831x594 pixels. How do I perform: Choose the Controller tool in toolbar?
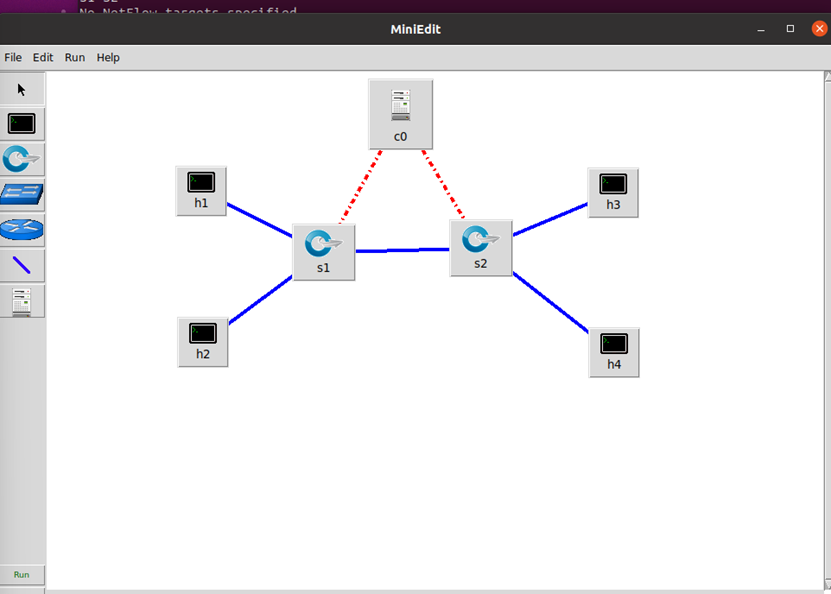(x=22, y=302)
